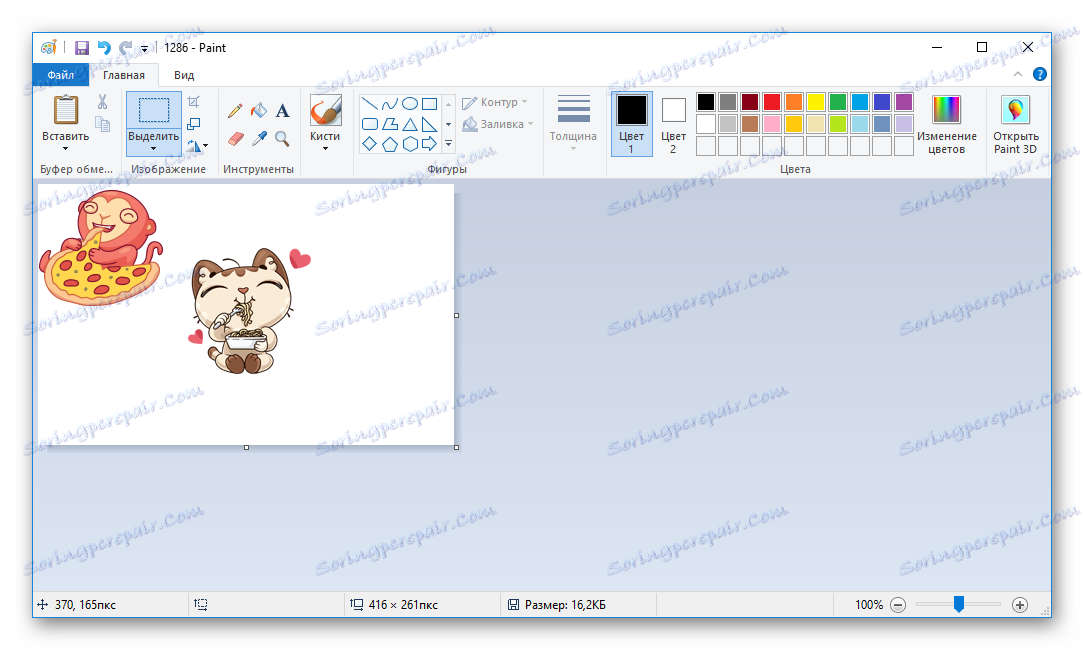
Task: Click Открыть Paint 3D button
Action: click(1016, 124)
